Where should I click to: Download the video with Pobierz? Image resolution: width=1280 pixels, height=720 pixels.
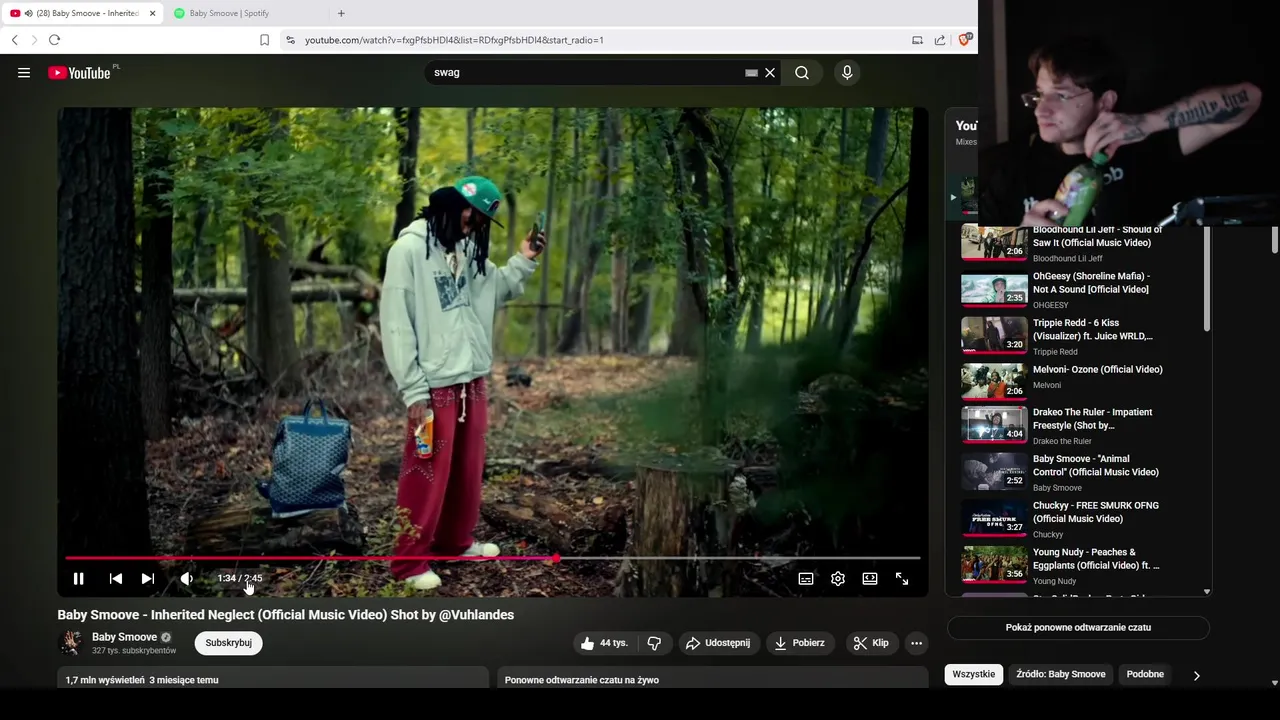pos(799,643)
